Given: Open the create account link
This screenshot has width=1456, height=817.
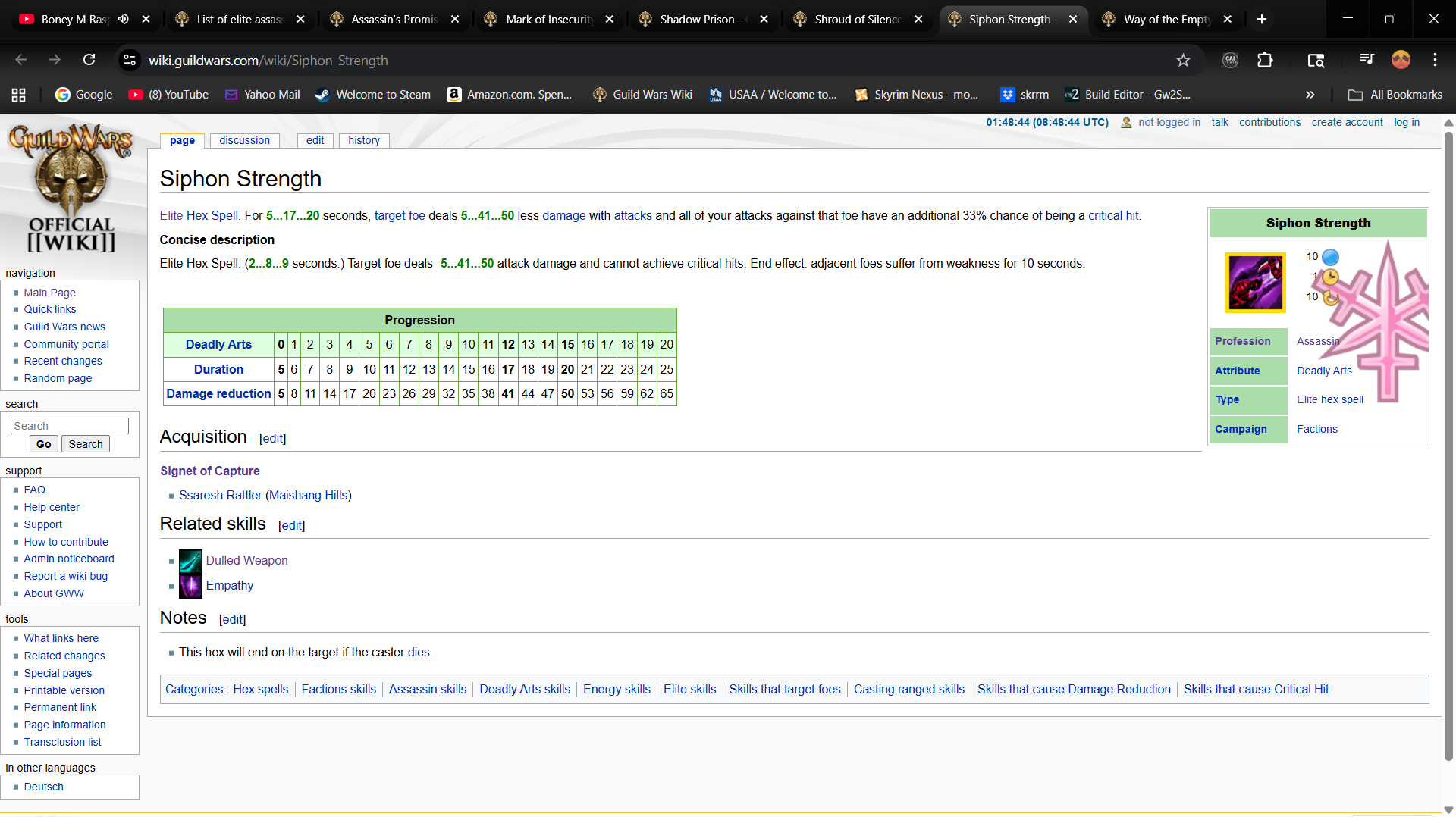Looking at the screenshot, I should point(1348,123).
